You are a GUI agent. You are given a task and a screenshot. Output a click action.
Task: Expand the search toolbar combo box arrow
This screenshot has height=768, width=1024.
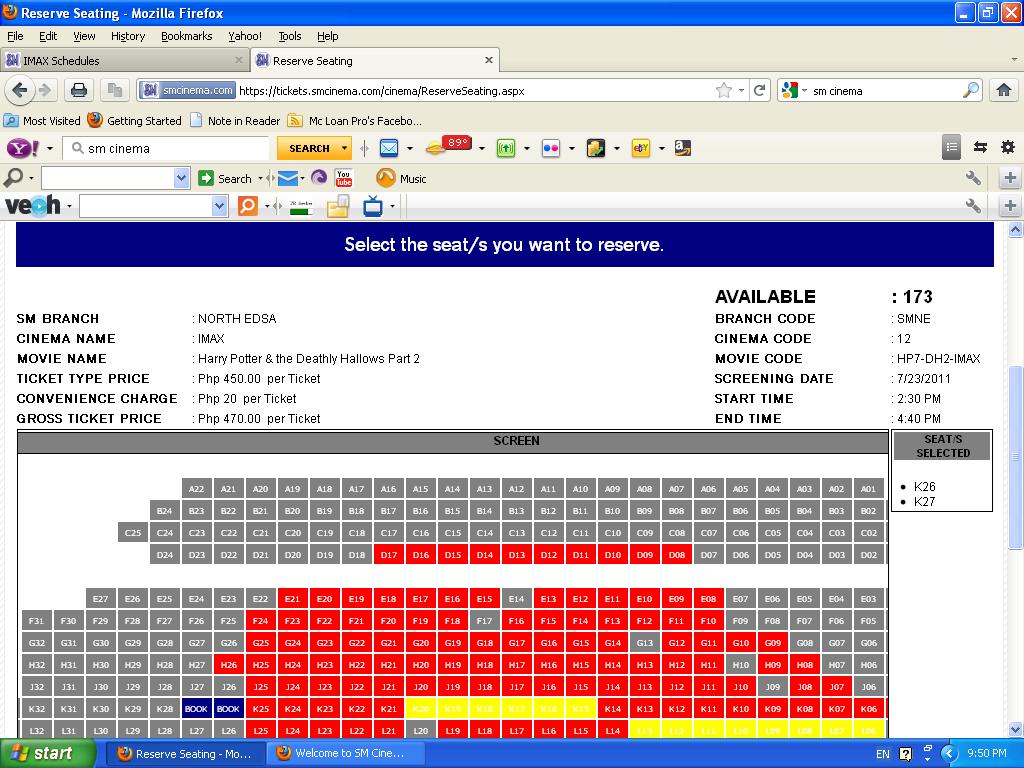tap(181, 178)
